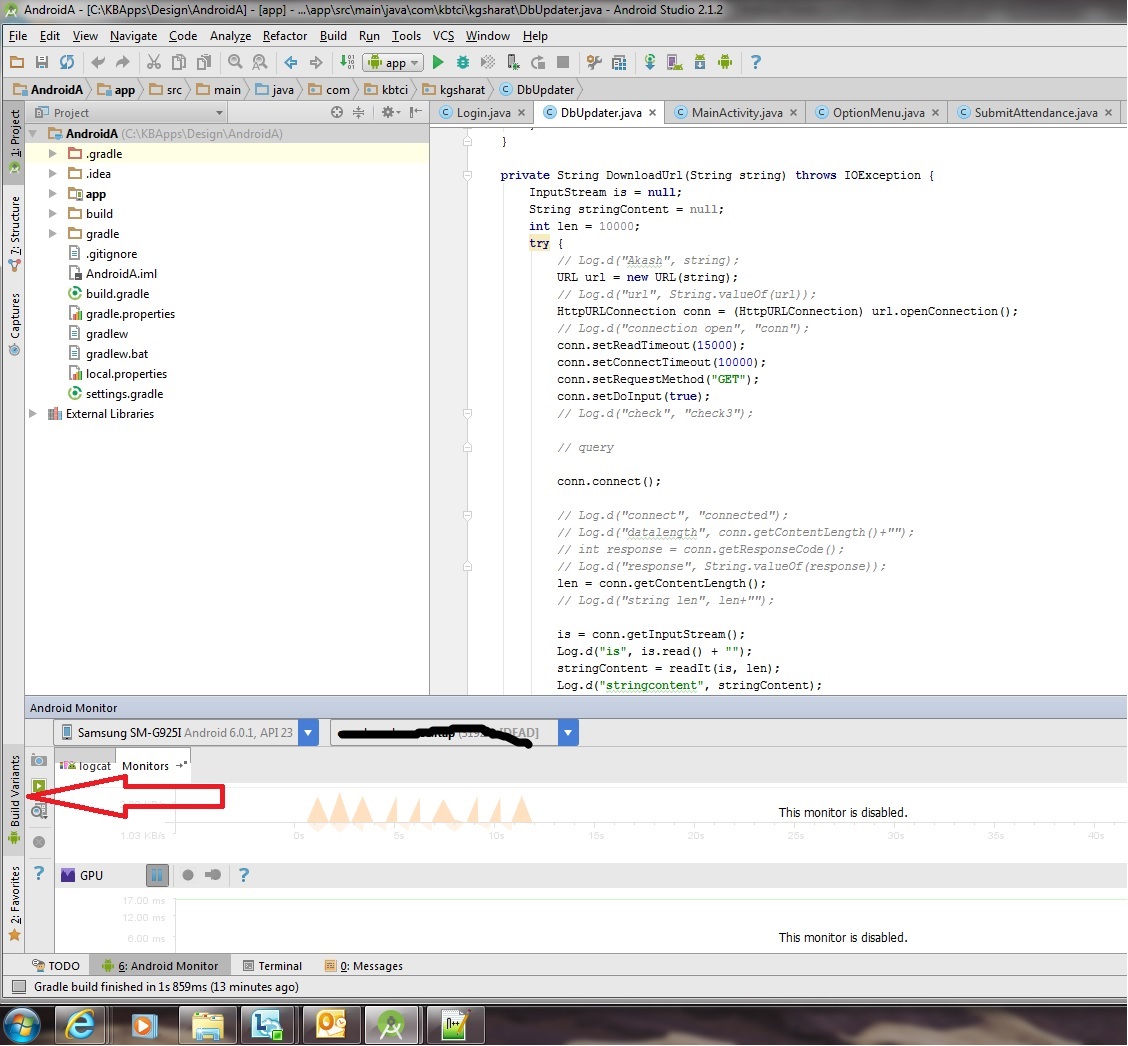The height and width of the screenshot is (1046, 1128).
Task: Click the Save All toolbar icon
Action: pos(42,63)
